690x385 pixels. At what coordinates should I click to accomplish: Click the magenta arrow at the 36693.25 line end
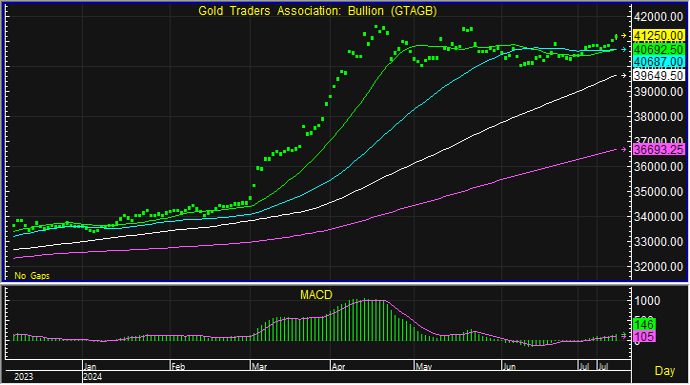coord(624,150)
